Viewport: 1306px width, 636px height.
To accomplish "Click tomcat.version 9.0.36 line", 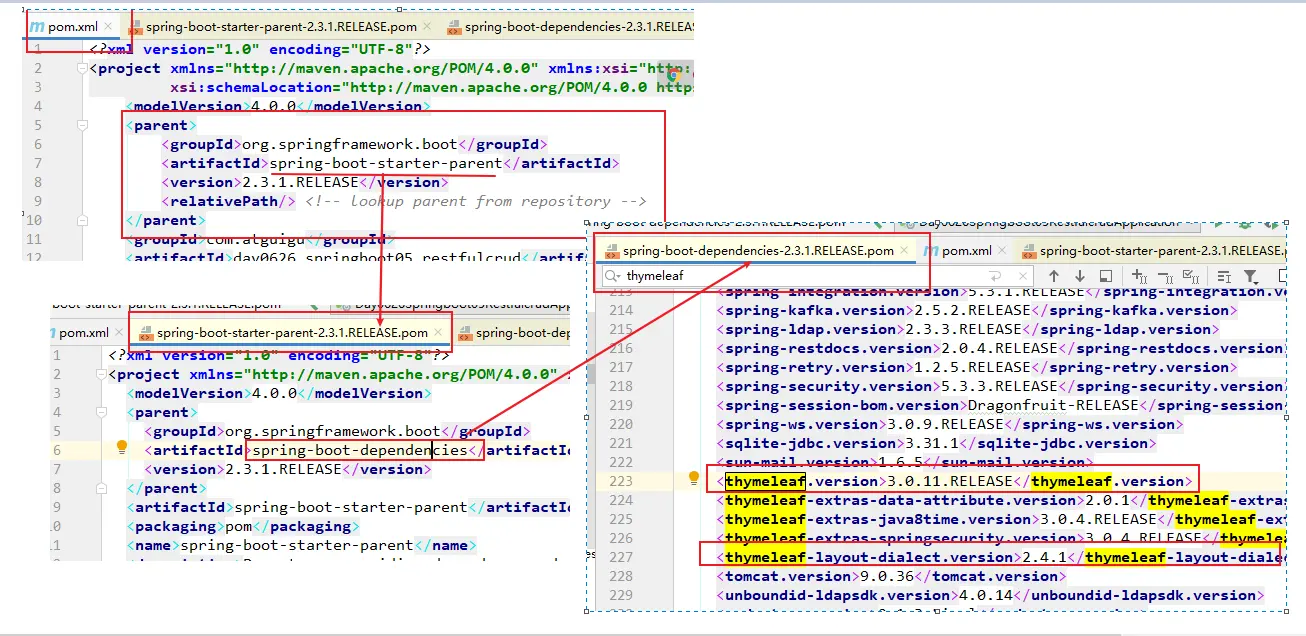I will point(892,576).
